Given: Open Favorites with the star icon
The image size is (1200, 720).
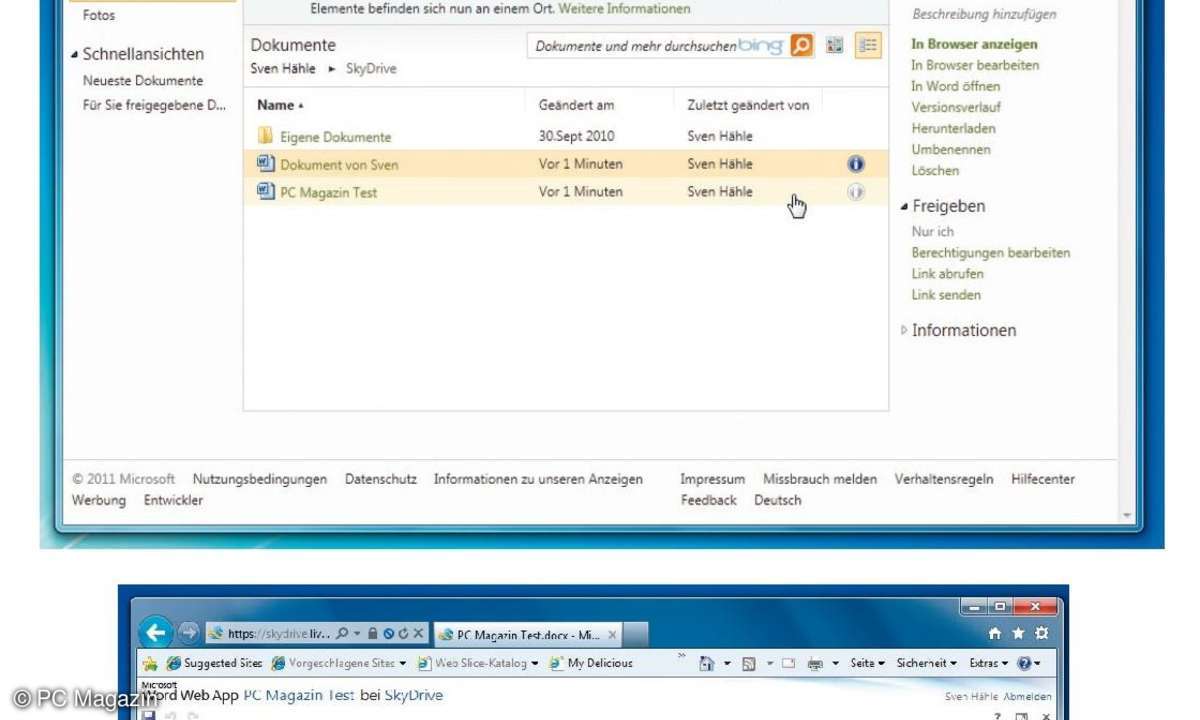Looking at the screenshot, I should click(x=1018, y=633).
